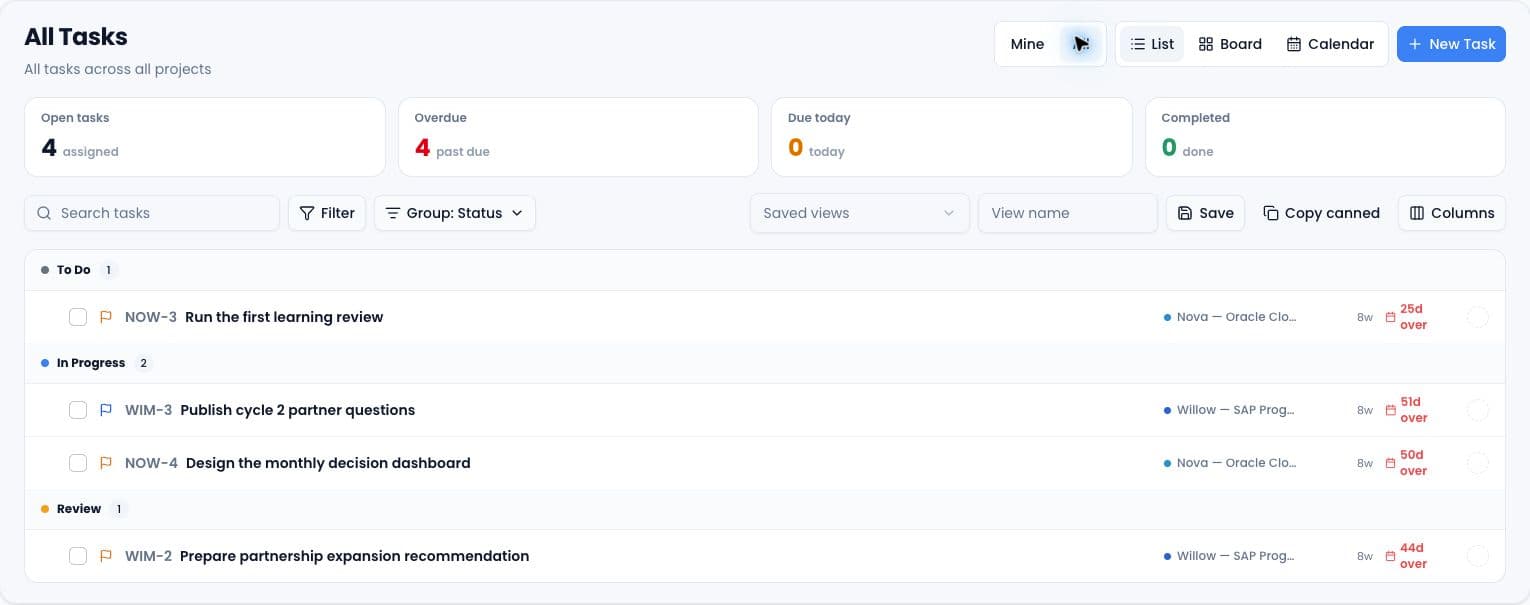This screenshot has width=1530, height=605.
Task: Click the project dot beside Willow on WIM-3
Action: coord(1168,410)
